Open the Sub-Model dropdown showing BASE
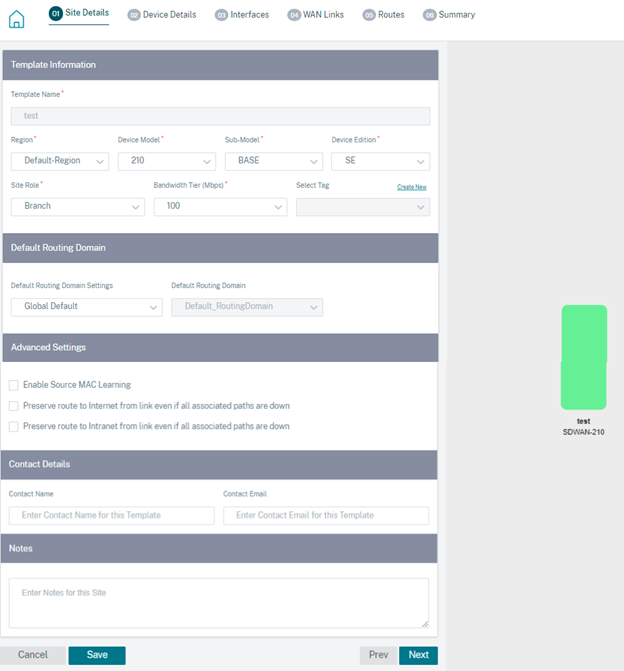The height and width of the screenshot is (671, 624). coord(274,161)
